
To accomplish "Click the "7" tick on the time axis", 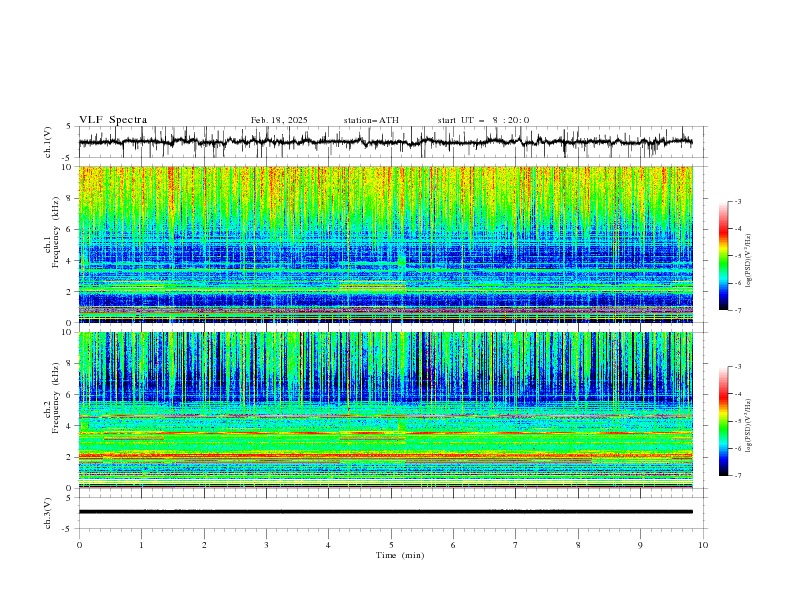I will [x=516, y=545].
